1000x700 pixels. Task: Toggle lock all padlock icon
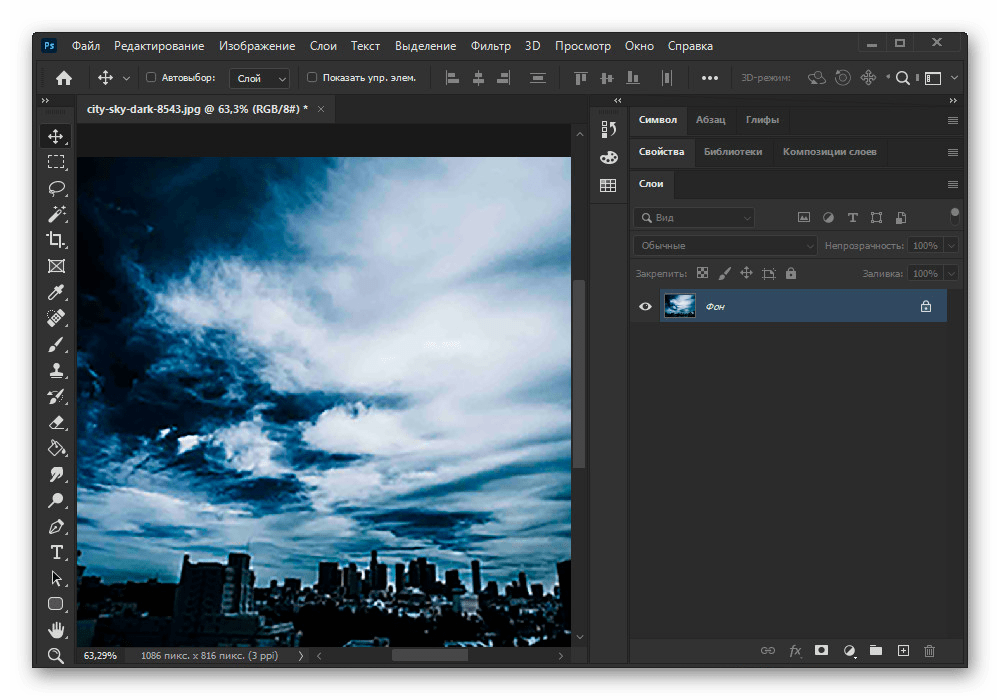pos(791,273)
